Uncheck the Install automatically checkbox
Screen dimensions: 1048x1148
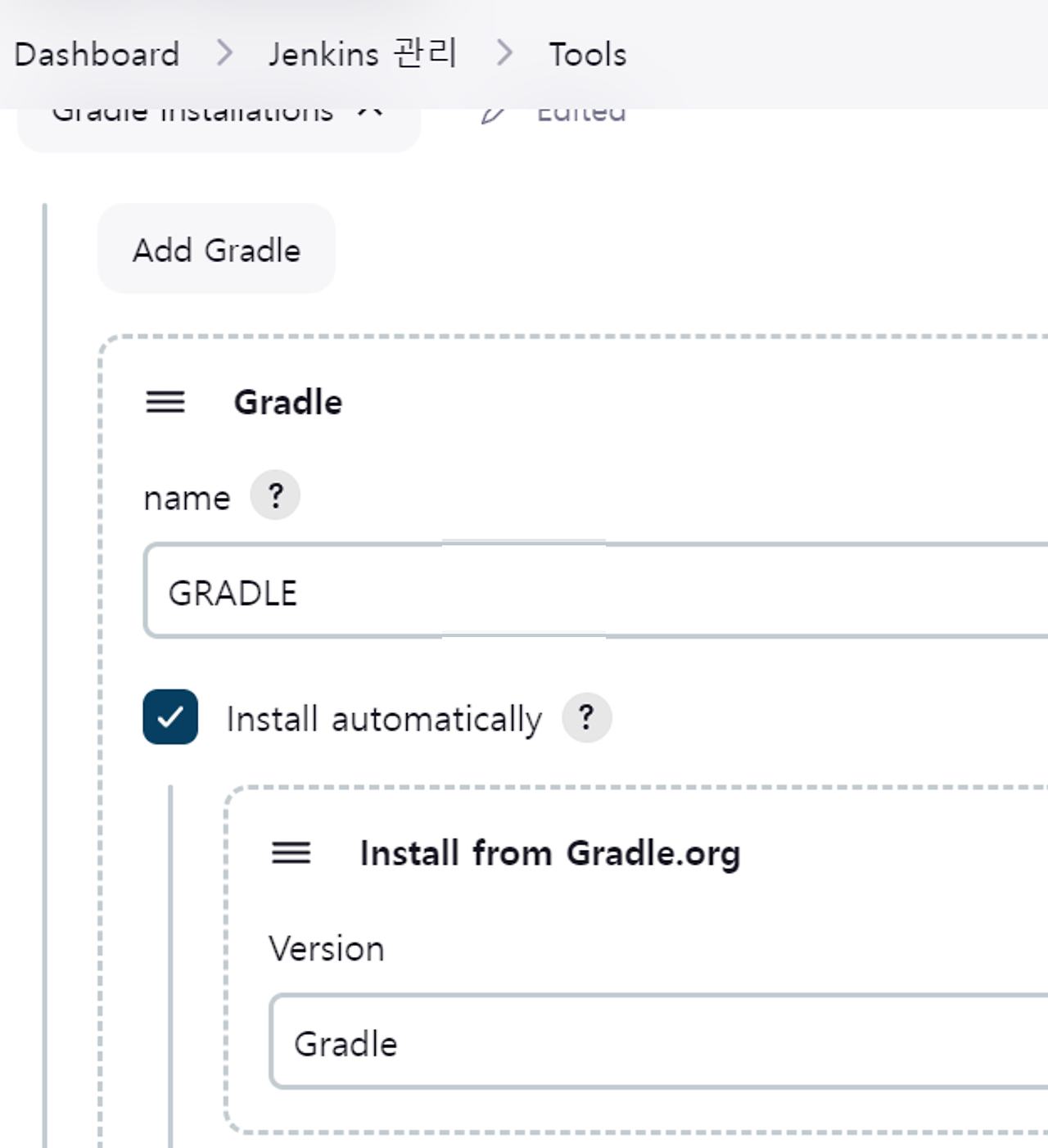170,717
